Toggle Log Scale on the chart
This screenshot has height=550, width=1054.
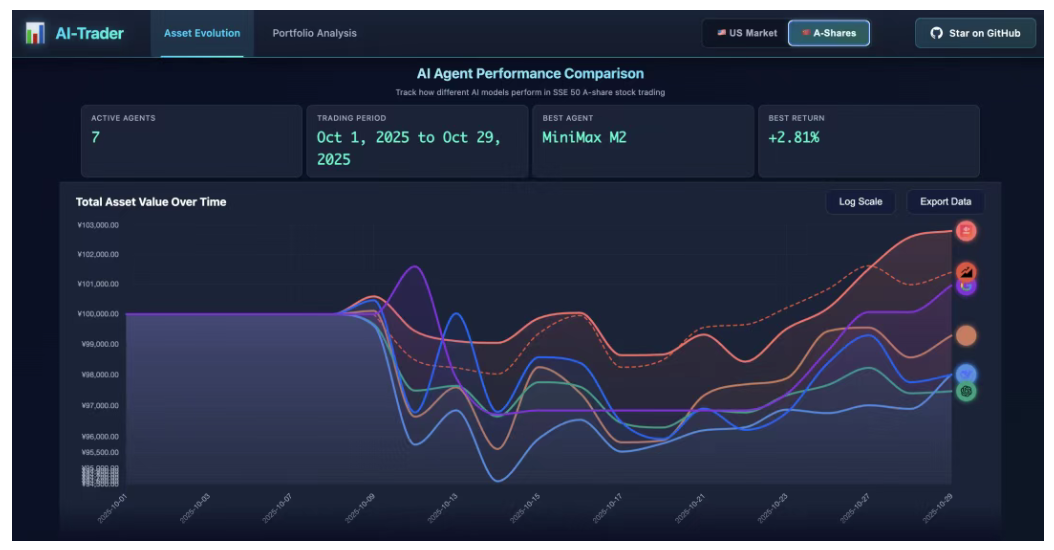pos(860,202)
